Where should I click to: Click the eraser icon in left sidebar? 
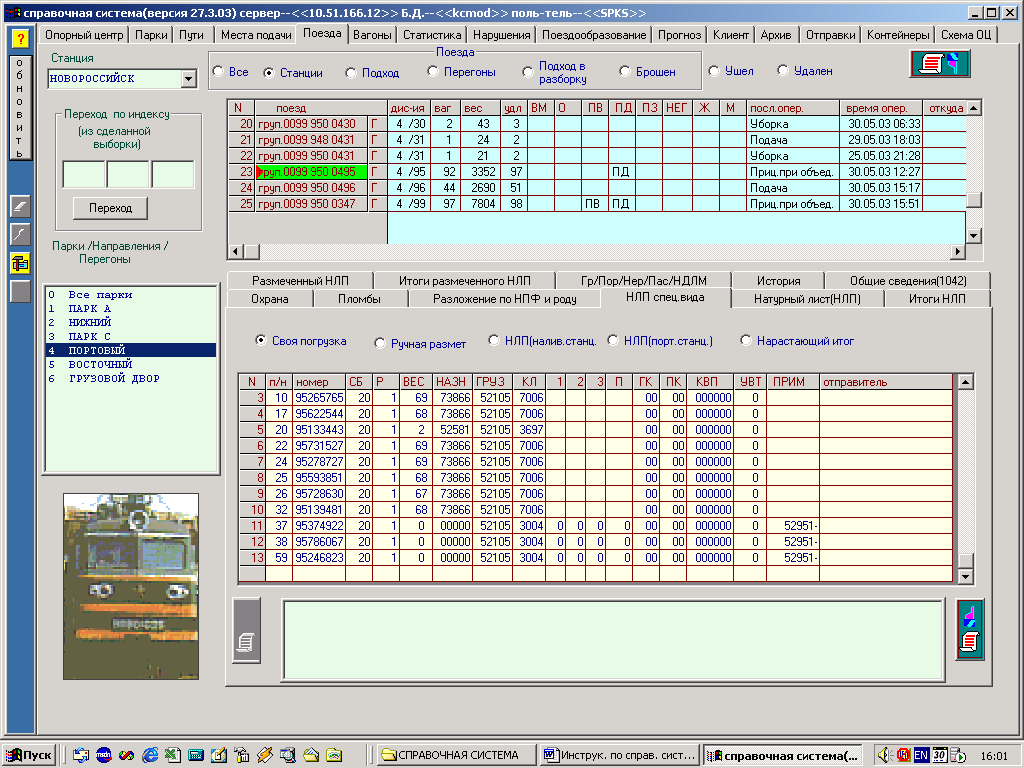point(19,206)
